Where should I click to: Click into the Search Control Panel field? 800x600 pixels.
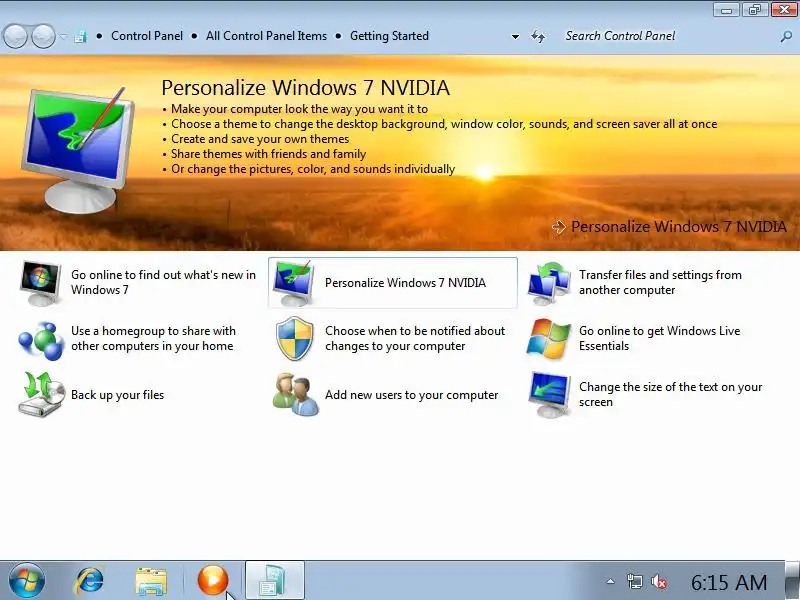click(668, 36)
